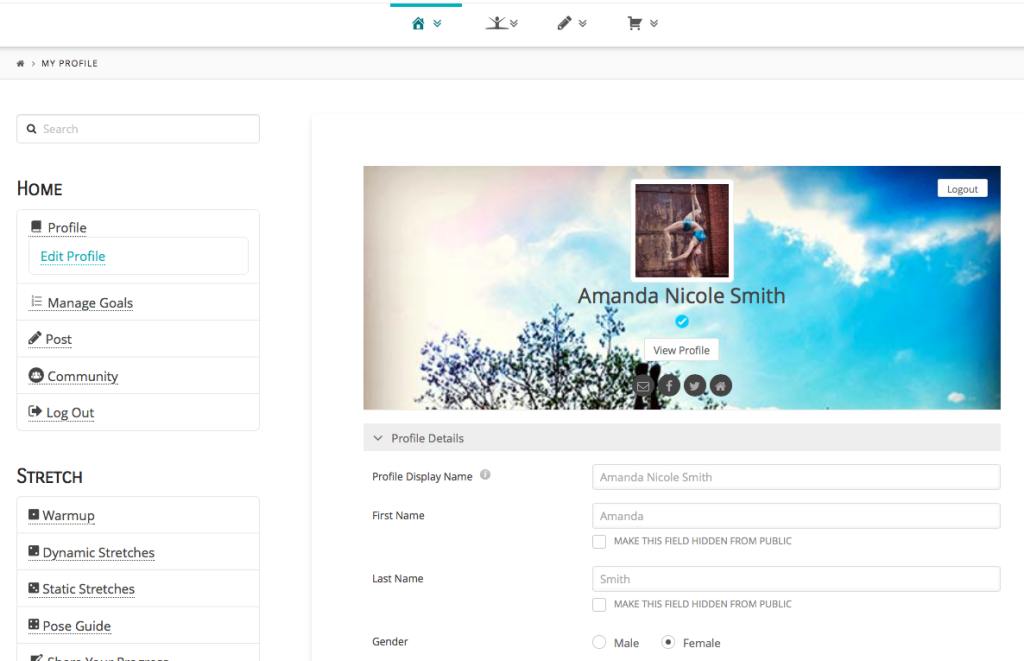
Task: Click the stretching figure icon in top navigation
Action: (x=496, y=24)
